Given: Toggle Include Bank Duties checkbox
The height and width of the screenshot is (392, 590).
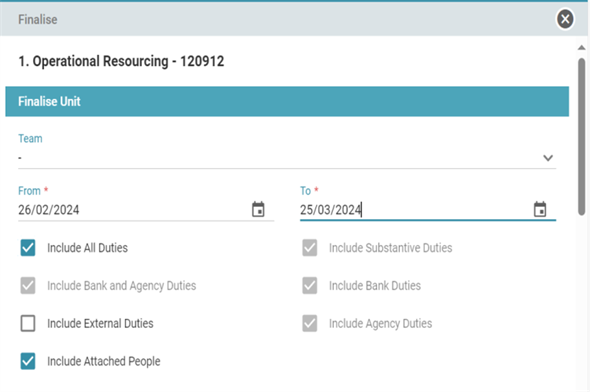Looking at the screenshot, I should point(310,286).
